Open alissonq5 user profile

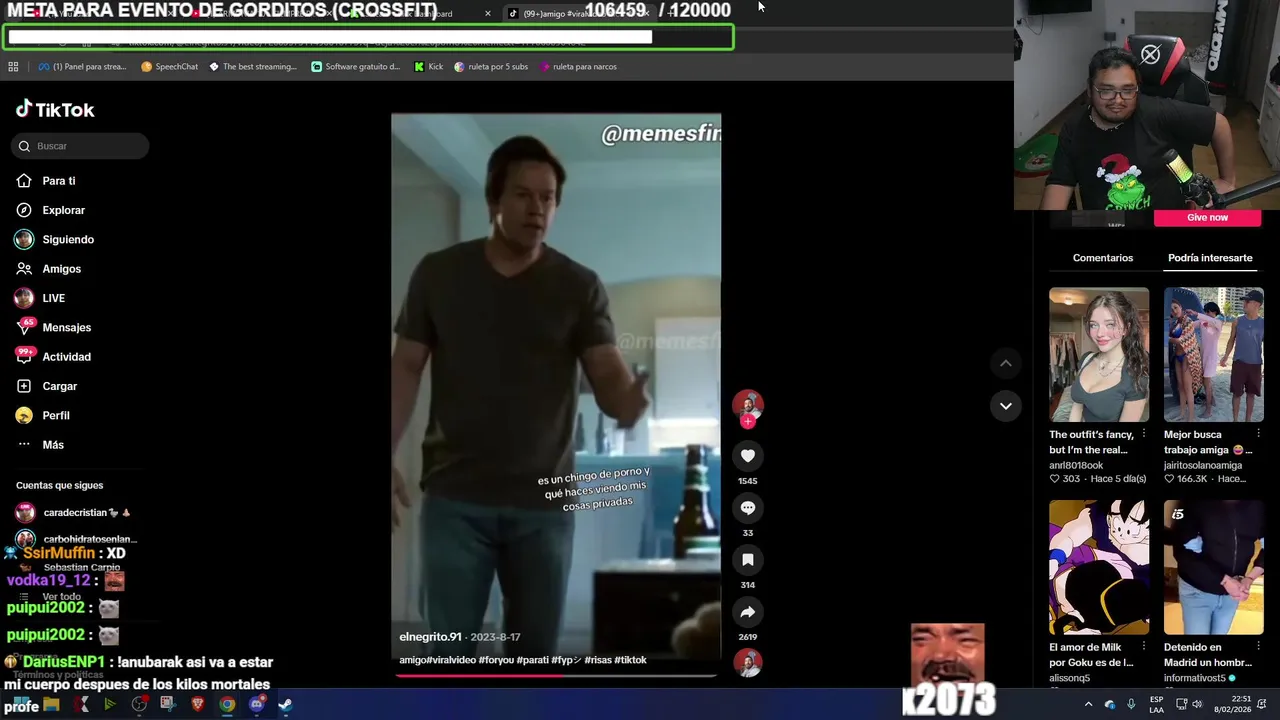click(1069, 678)
